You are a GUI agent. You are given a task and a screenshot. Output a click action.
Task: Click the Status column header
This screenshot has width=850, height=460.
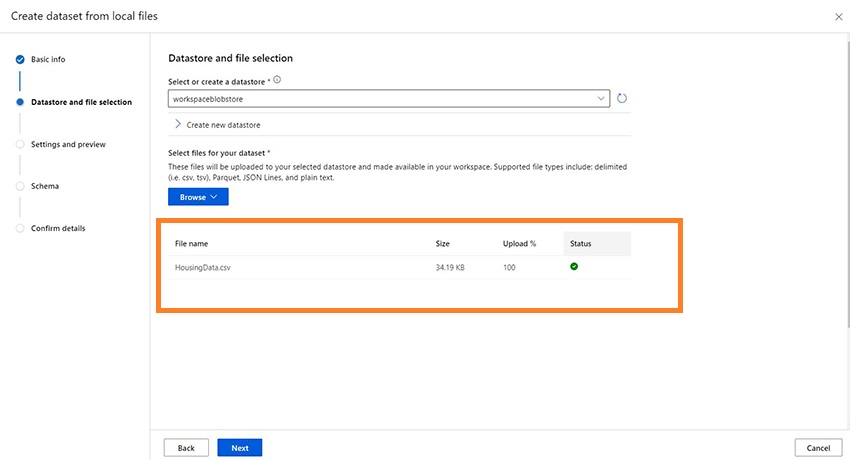pos(581,244)
